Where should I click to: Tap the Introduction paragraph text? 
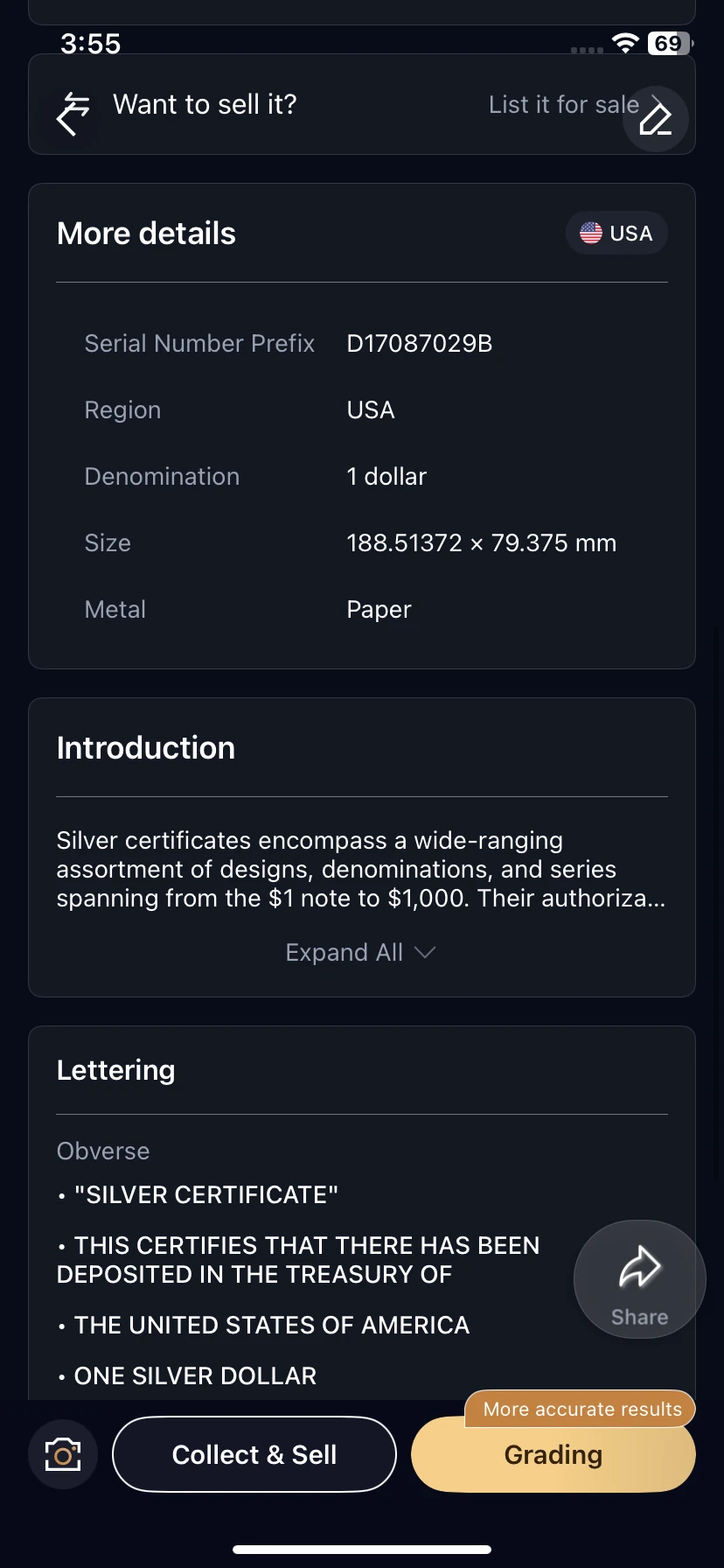pos(361,869)
